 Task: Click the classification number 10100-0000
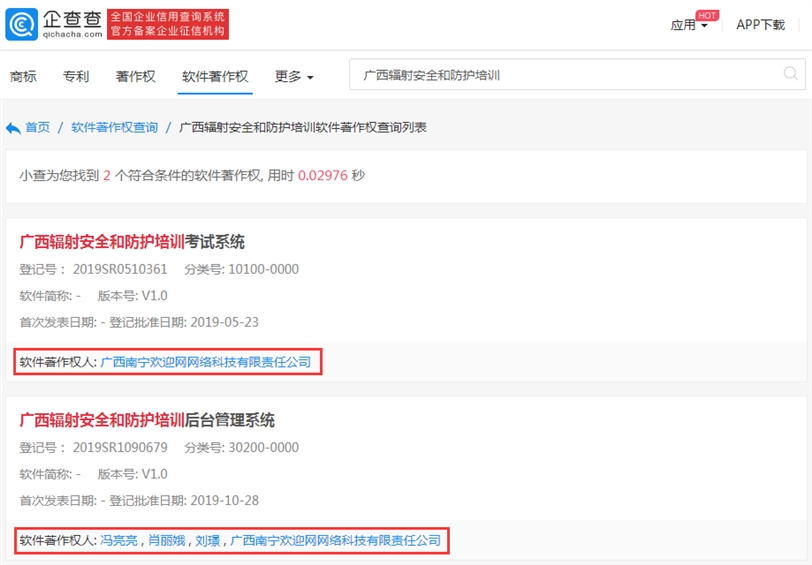[264, 269]
